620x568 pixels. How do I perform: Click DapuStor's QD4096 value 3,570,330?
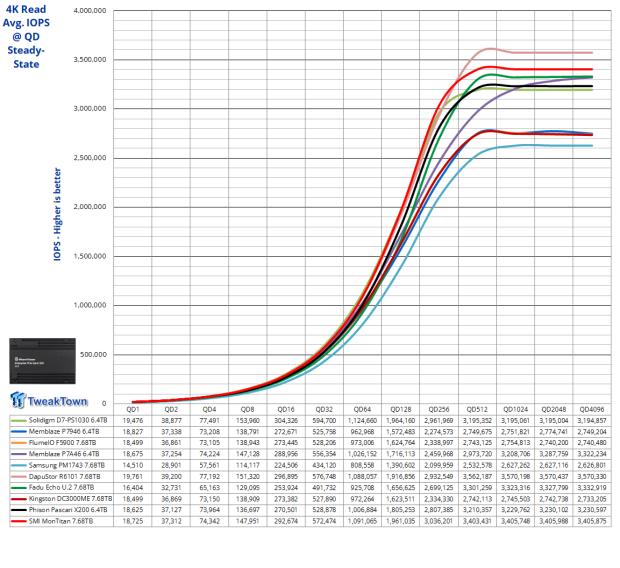(x=592, y=477)
